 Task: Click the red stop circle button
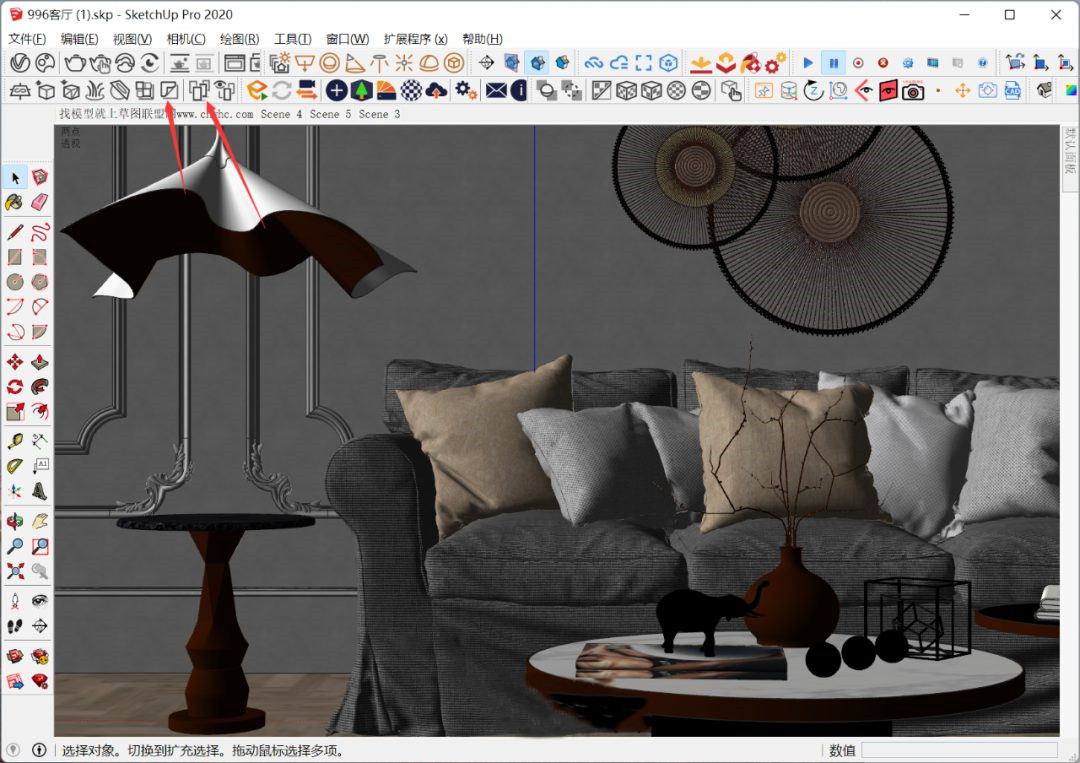tap(883, 63)
